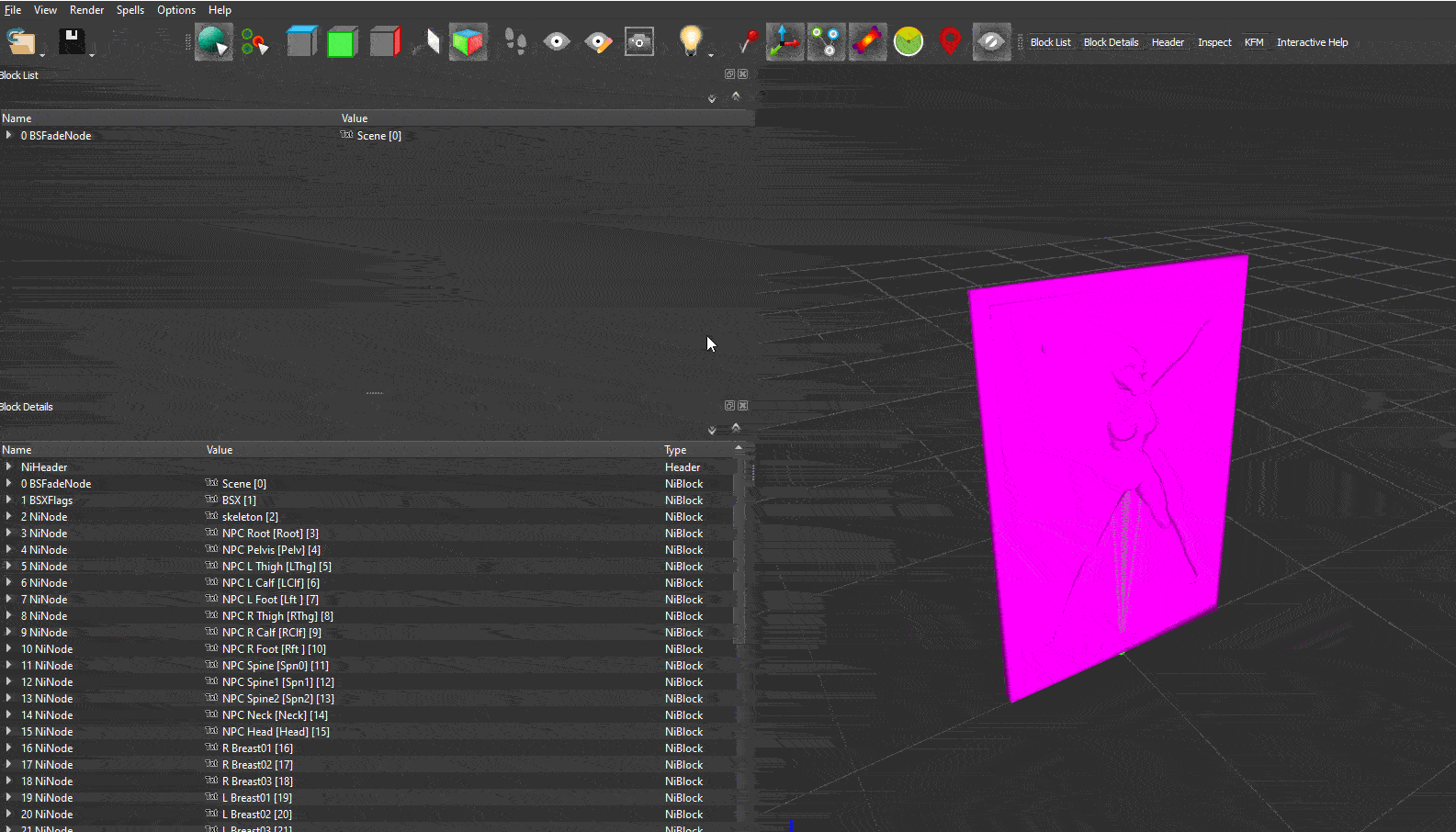Expand 0 BSFadeNode in Block List
The height and width of the screenshot is (832, 1456).
click(9, 135)
